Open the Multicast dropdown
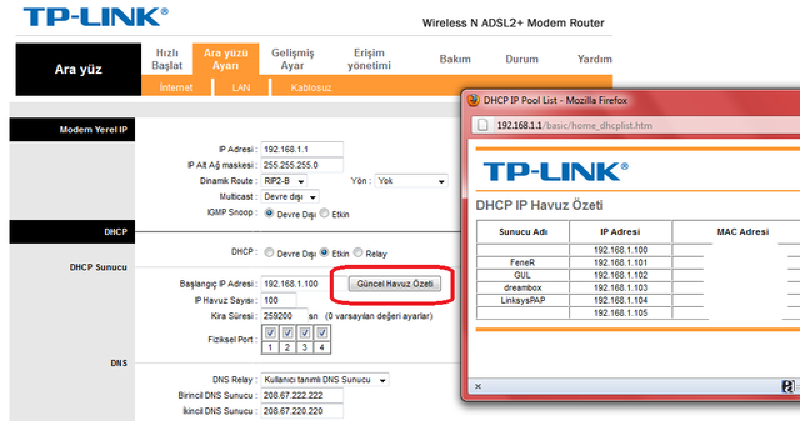Viewport: 800px width, 421px height. (x=290, y=197)
